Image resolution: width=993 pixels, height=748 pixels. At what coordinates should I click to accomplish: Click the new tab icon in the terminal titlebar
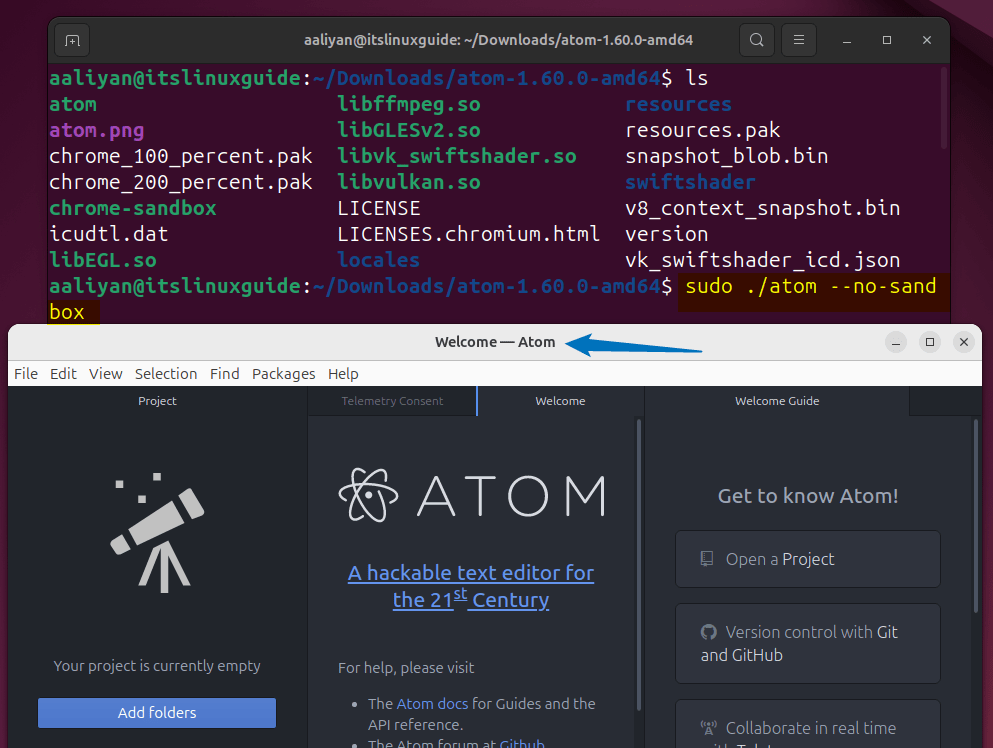click(x=70, y=40)
